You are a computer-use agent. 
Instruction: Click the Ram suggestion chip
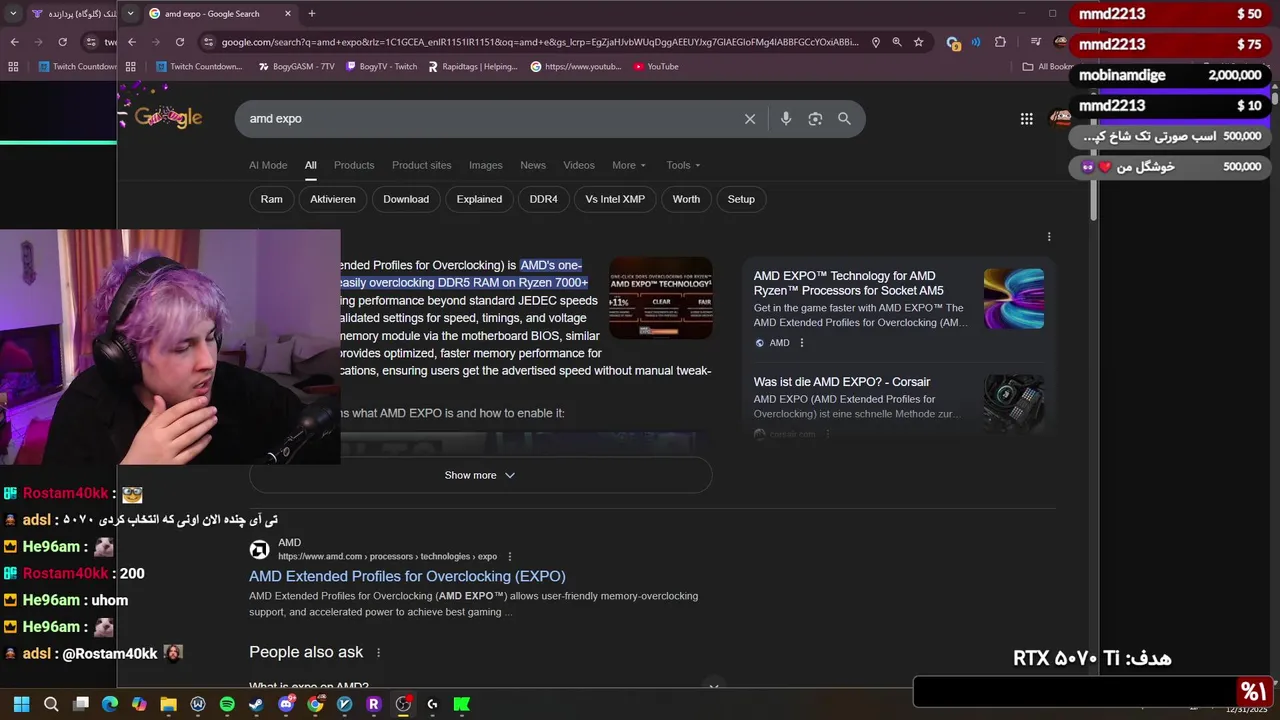[x=272, y=199]
